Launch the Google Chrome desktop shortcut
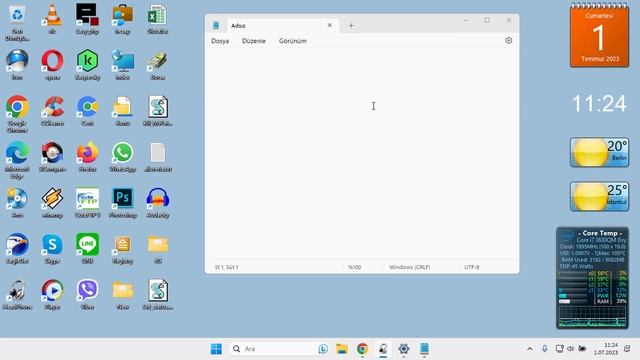This screenshot has height=360, width=640. click(x=17, y=114)
